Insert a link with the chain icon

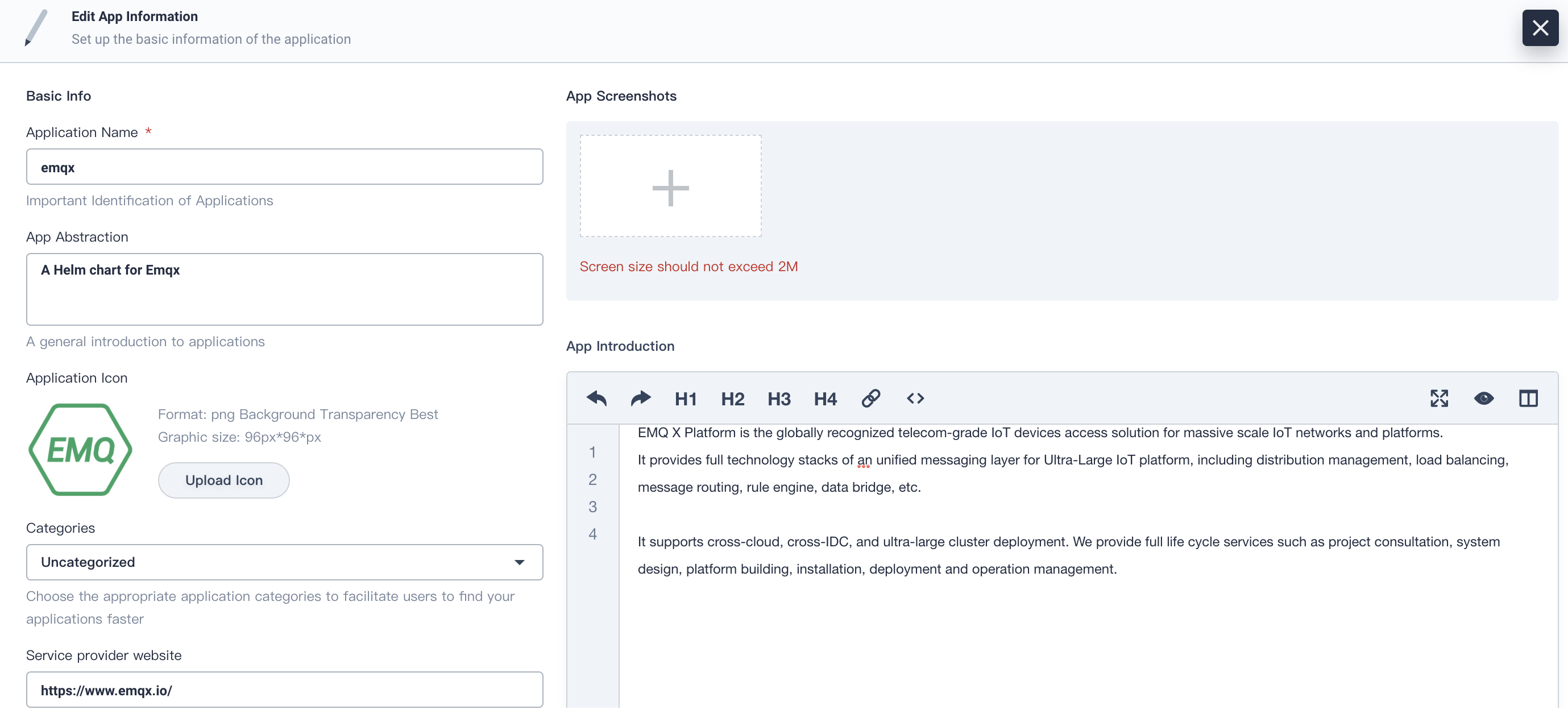[x=870, y=398]
